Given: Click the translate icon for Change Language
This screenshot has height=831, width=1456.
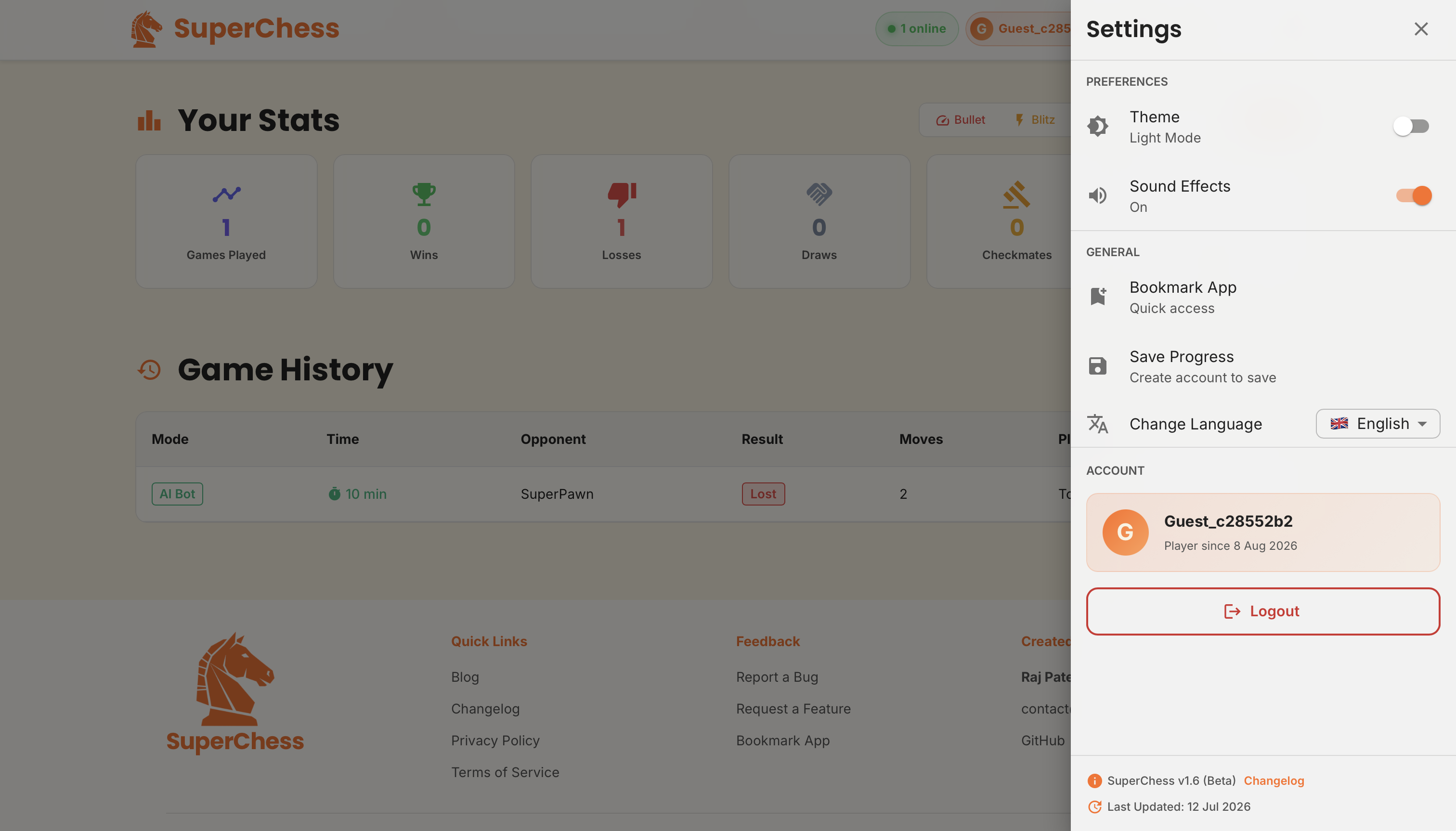Looking at the screenshot, I should pyautogui.click(x=1098, y=424).
